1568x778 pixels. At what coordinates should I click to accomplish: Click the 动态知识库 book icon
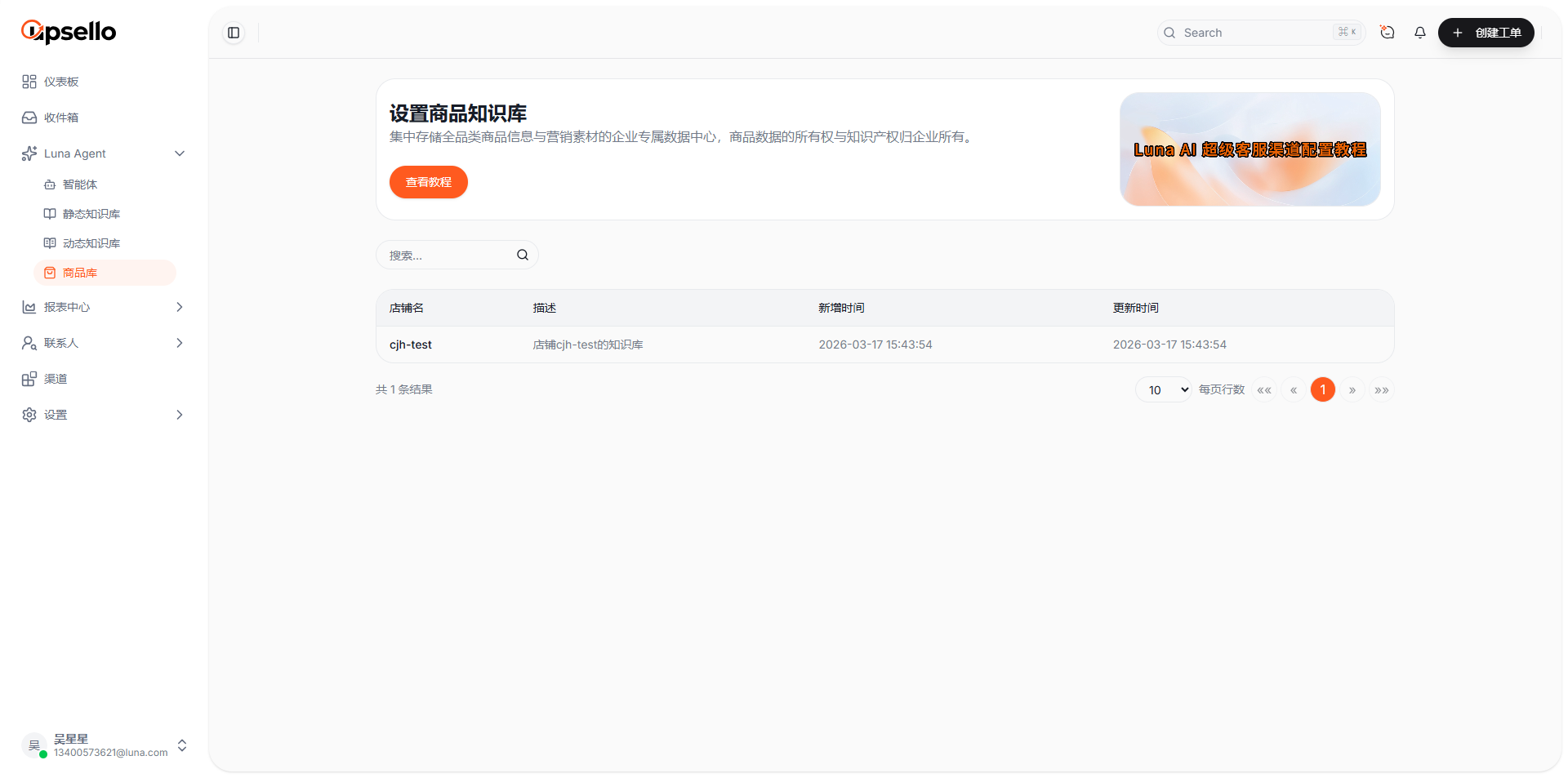click(50, 243)
